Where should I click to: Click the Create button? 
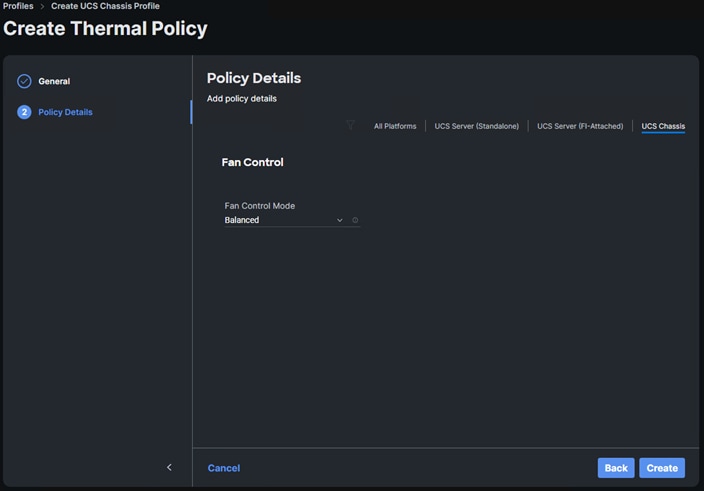[662, 468]
